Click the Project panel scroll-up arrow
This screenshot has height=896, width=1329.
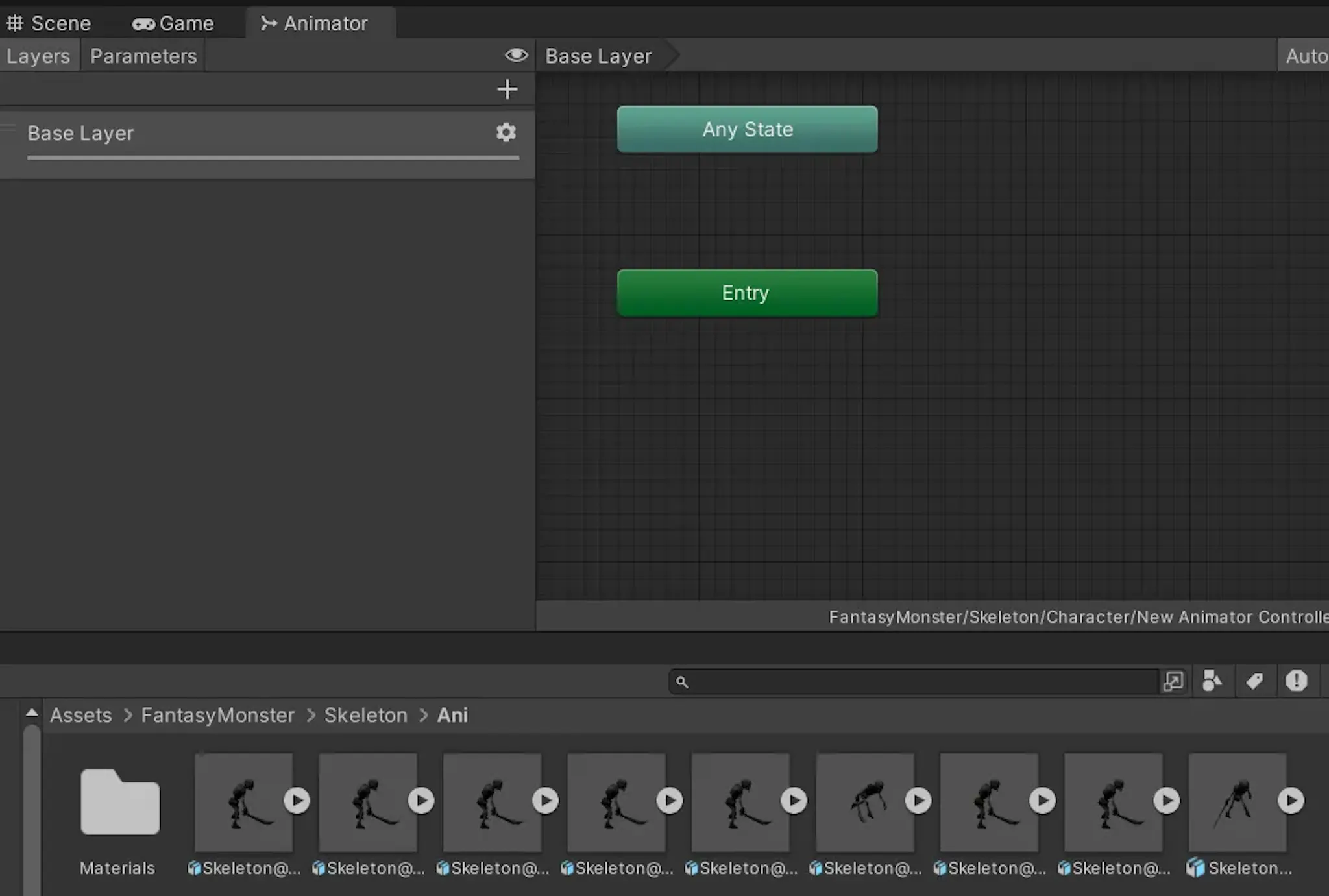[32, 712]
